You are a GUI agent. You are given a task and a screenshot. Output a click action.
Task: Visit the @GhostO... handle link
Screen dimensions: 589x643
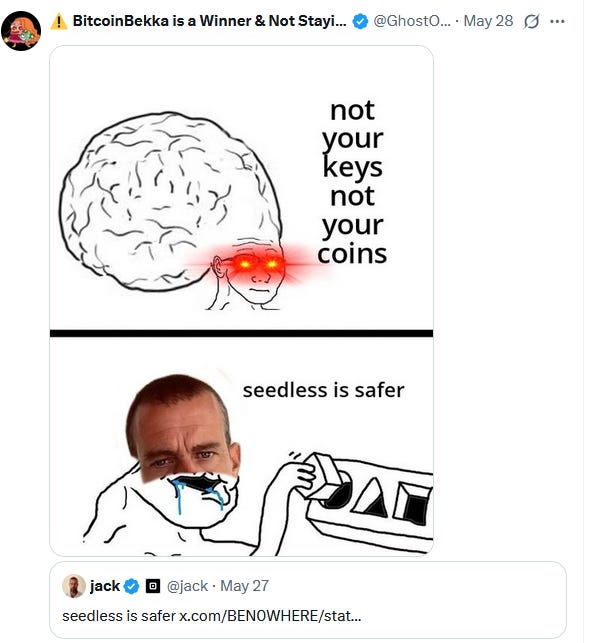coord(412,21)
